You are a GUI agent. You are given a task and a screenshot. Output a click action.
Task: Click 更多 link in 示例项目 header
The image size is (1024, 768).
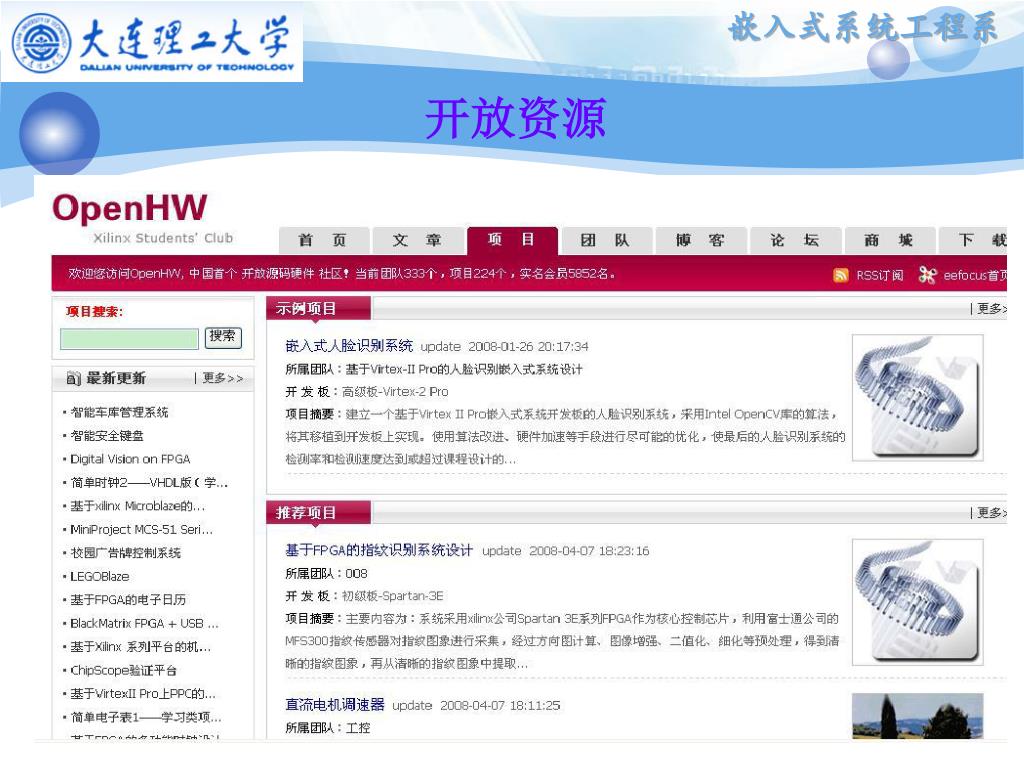point(991,309)
